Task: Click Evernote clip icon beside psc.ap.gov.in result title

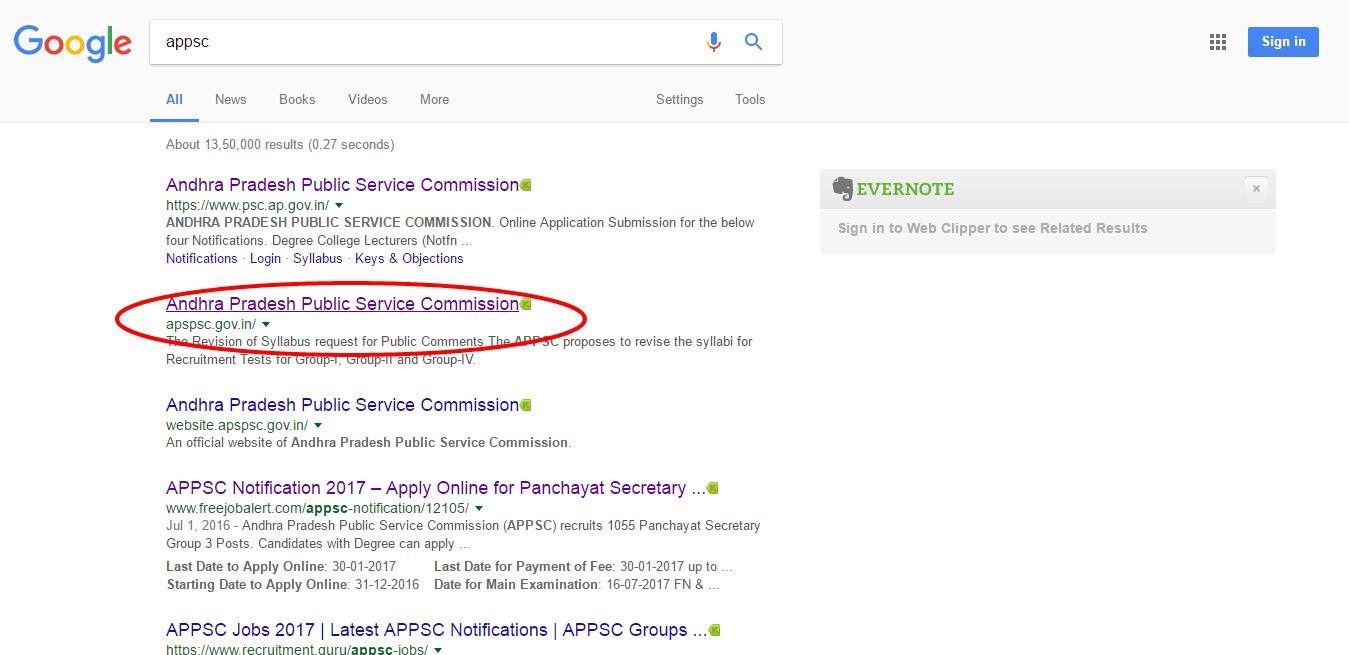Action: pyautogui.click(x=526, y=185)
